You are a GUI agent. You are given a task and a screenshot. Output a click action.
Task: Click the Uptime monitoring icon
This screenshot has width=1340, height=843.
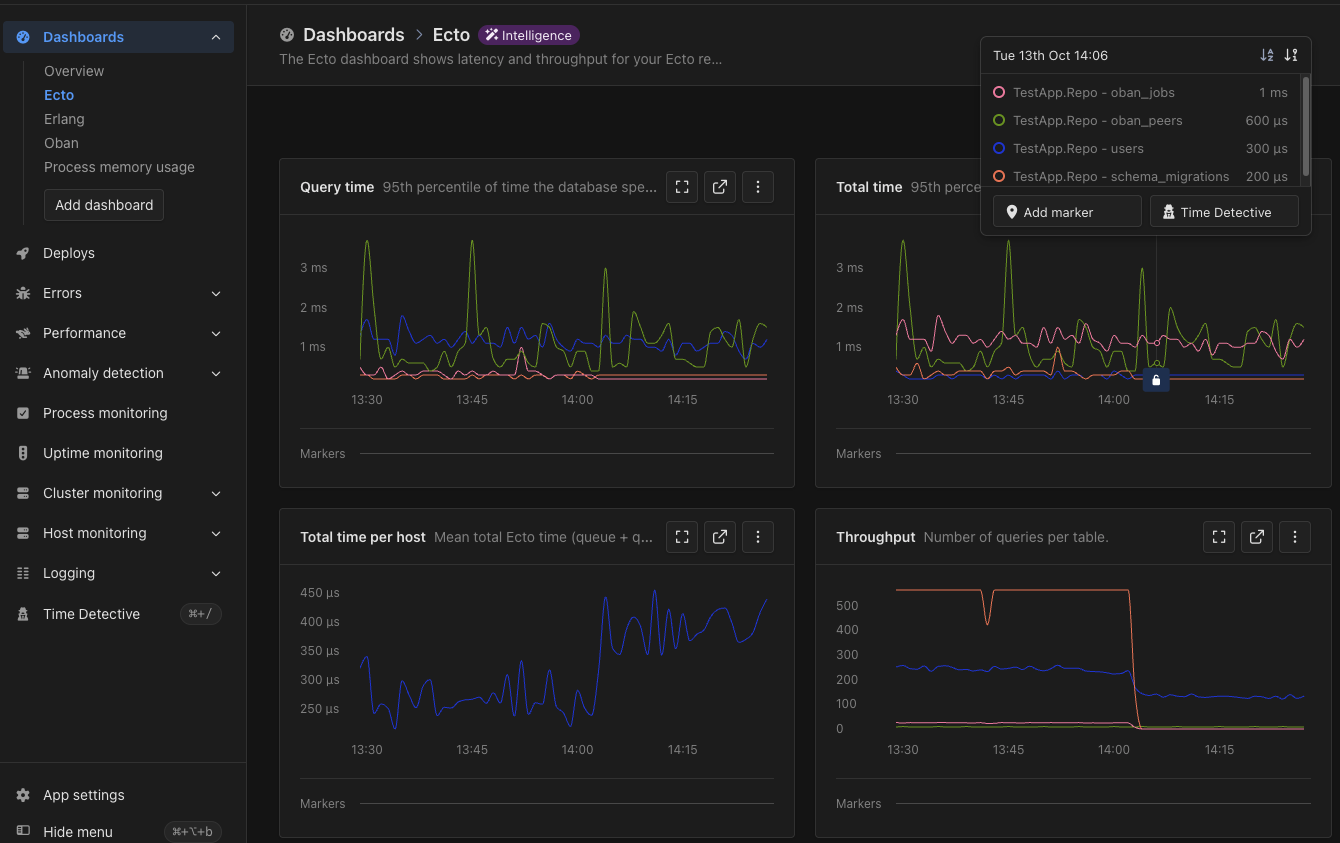click(x=23, y=453)
